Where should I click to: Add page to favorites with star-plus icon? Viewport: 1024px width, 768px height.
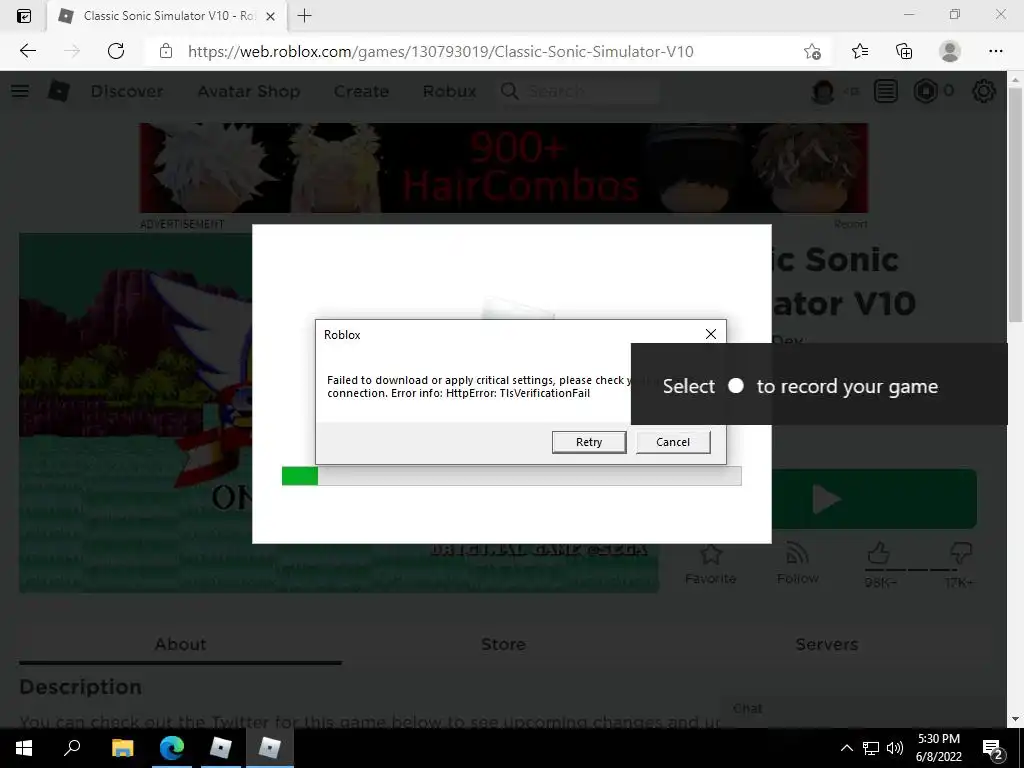pyautogui.click(x=812, y=51)
